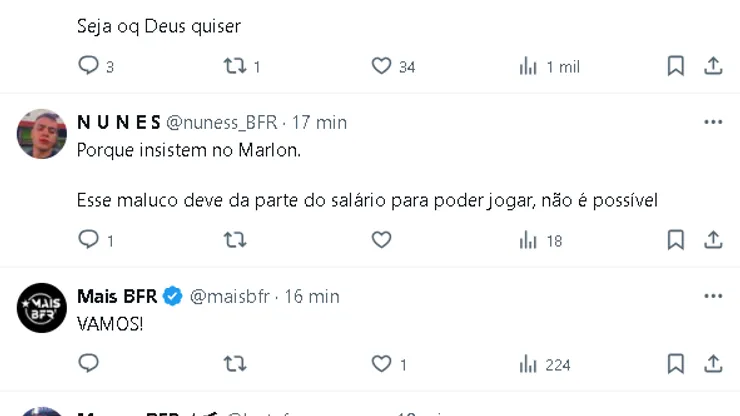View analytics showing 224 views

coord(545,364)
